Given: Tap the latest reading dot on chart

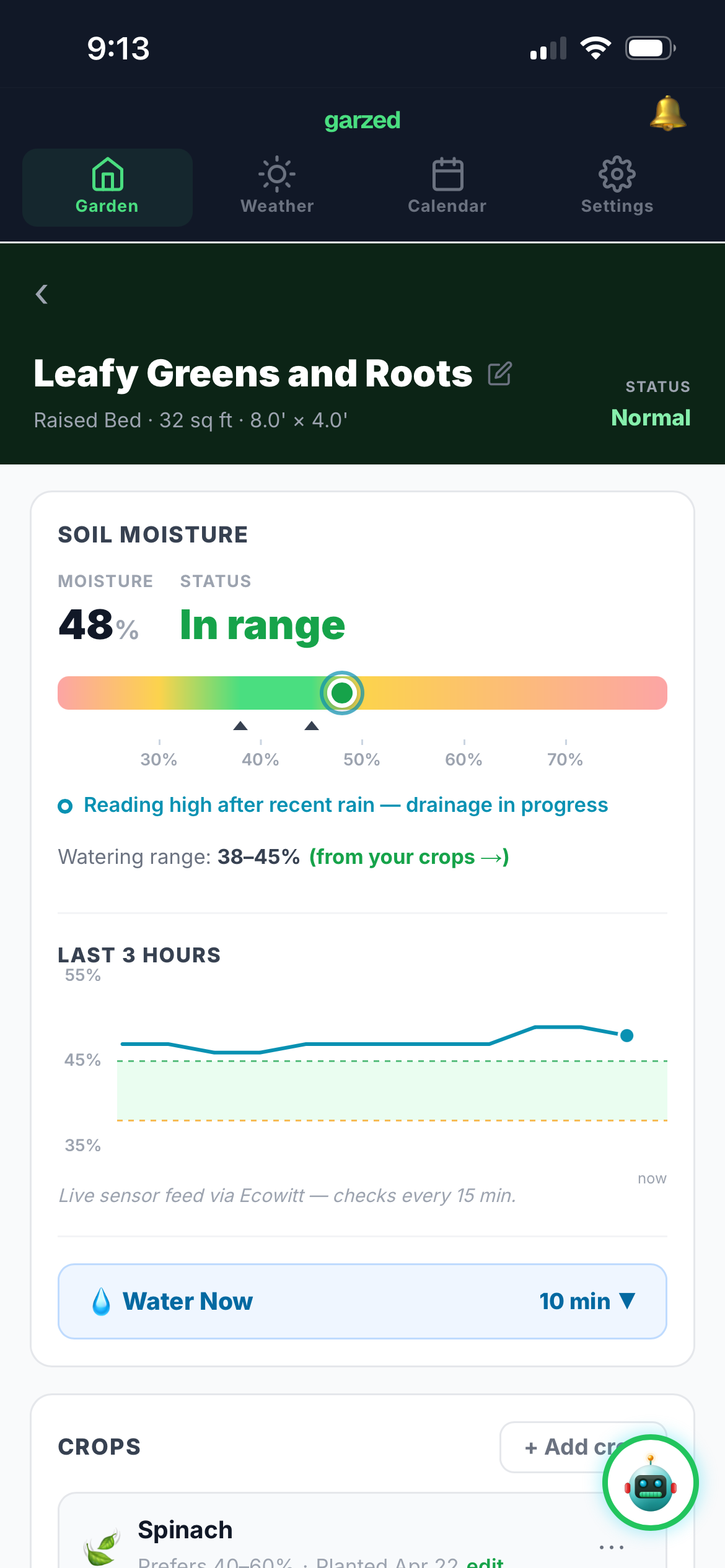Looking at the screenshot, I should pos(626,1035).
